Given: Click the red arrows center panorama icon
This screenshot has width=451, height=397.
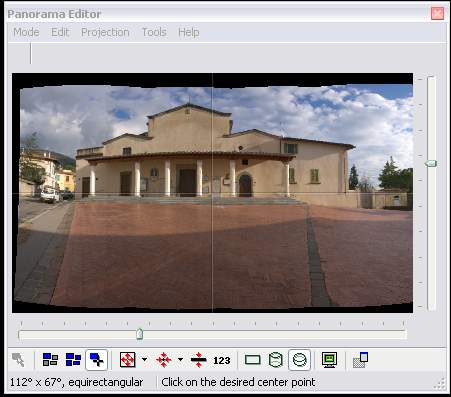Looking at the screenshot, I should click(x=164, y=360).
